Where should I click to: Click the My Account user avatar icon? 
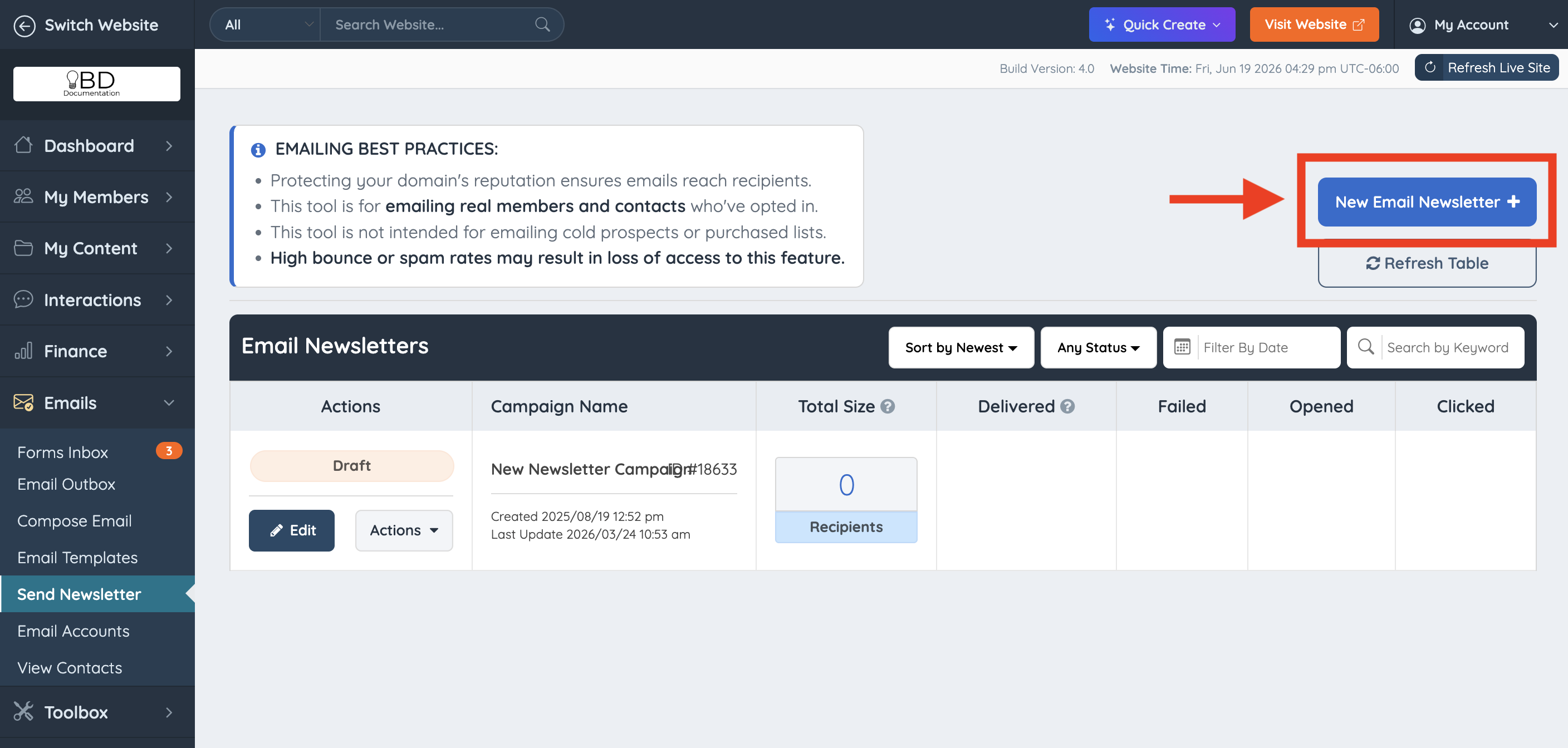pyautogui.click(x=1417, y=25)
